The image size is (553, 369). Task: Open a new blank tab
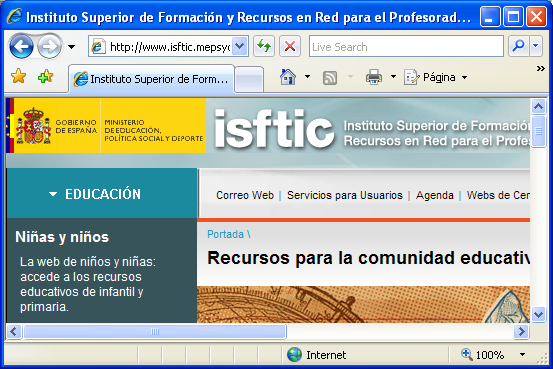pos(249,79)
